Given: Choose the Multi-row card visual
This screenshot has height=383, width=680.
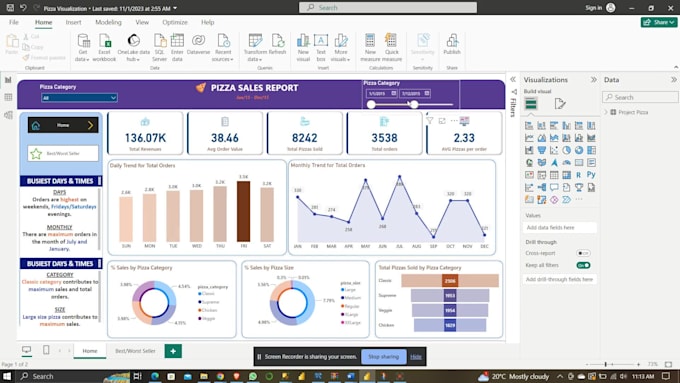Looking at the screenshot, I should 591,163.
